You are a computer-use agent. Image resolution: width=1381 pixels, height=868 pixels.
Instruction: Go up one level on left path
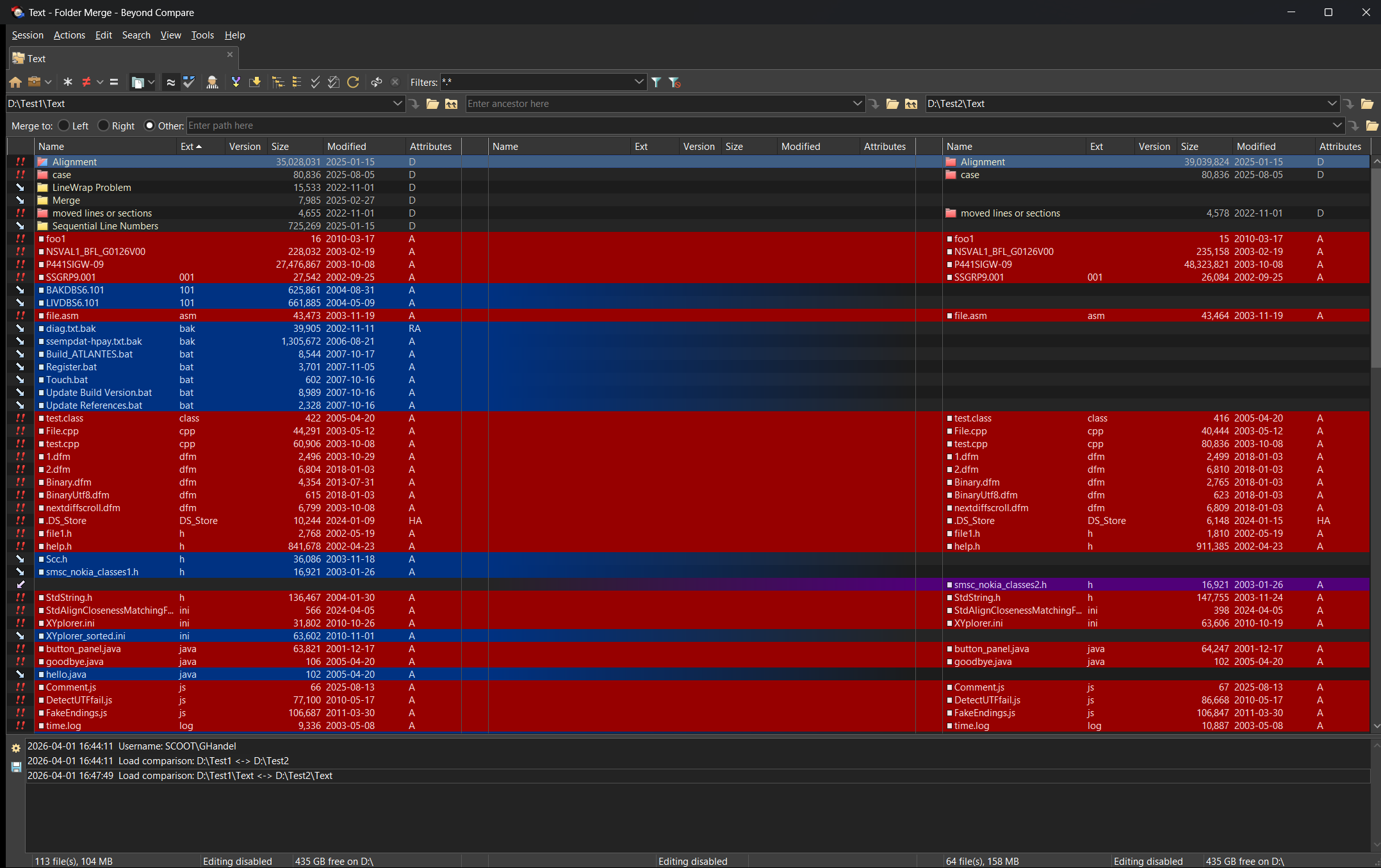[x=452, y=104]
